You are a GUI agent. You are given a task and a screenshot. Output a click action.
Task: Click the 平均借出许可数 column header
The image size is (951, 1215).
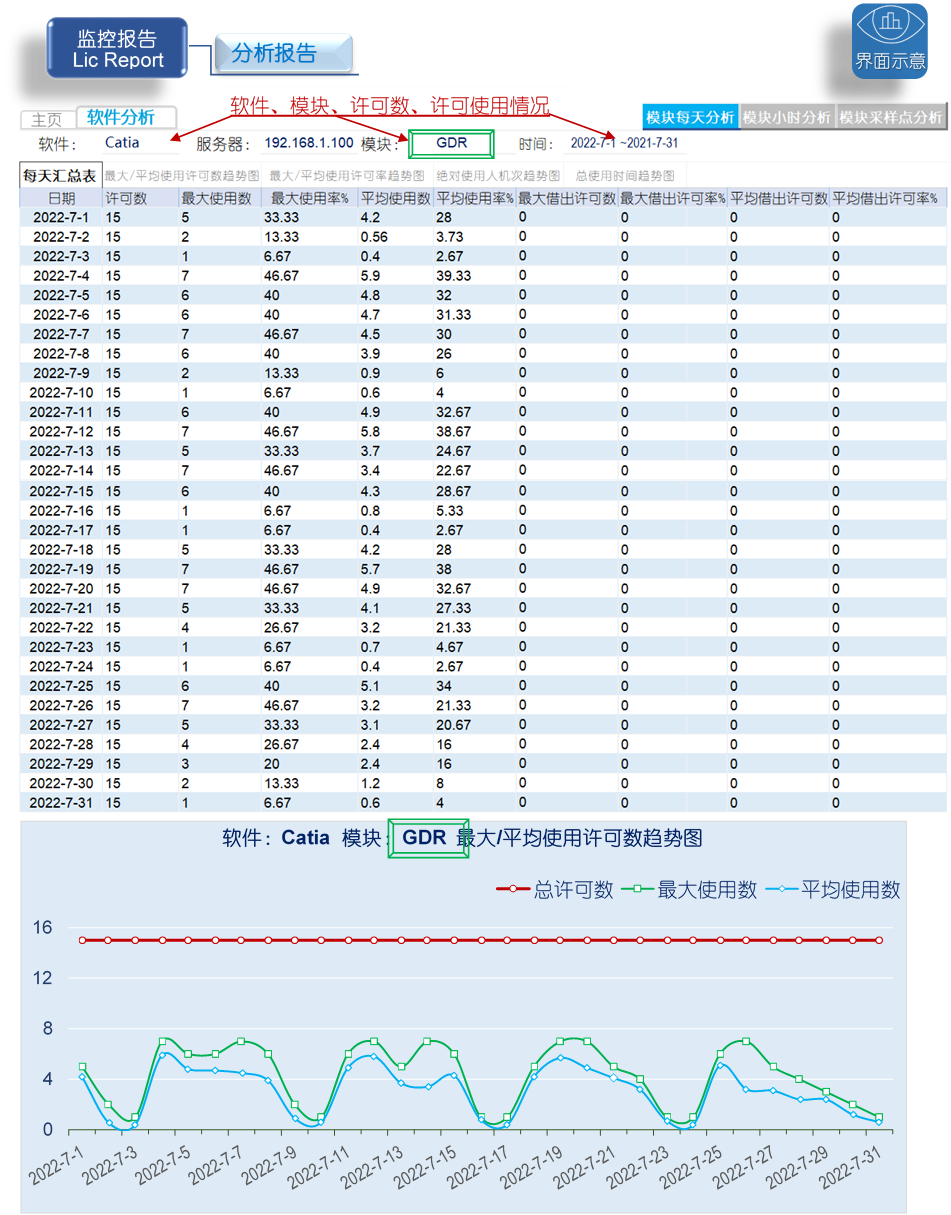779,199
